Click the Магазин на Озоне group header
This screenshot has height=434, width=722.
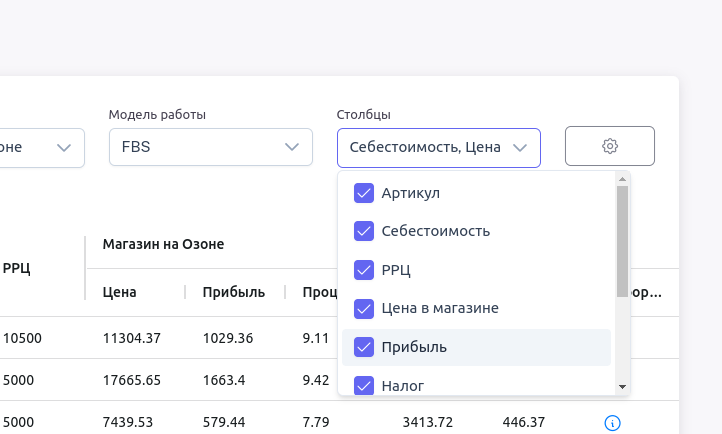click(x=163, y=244)
